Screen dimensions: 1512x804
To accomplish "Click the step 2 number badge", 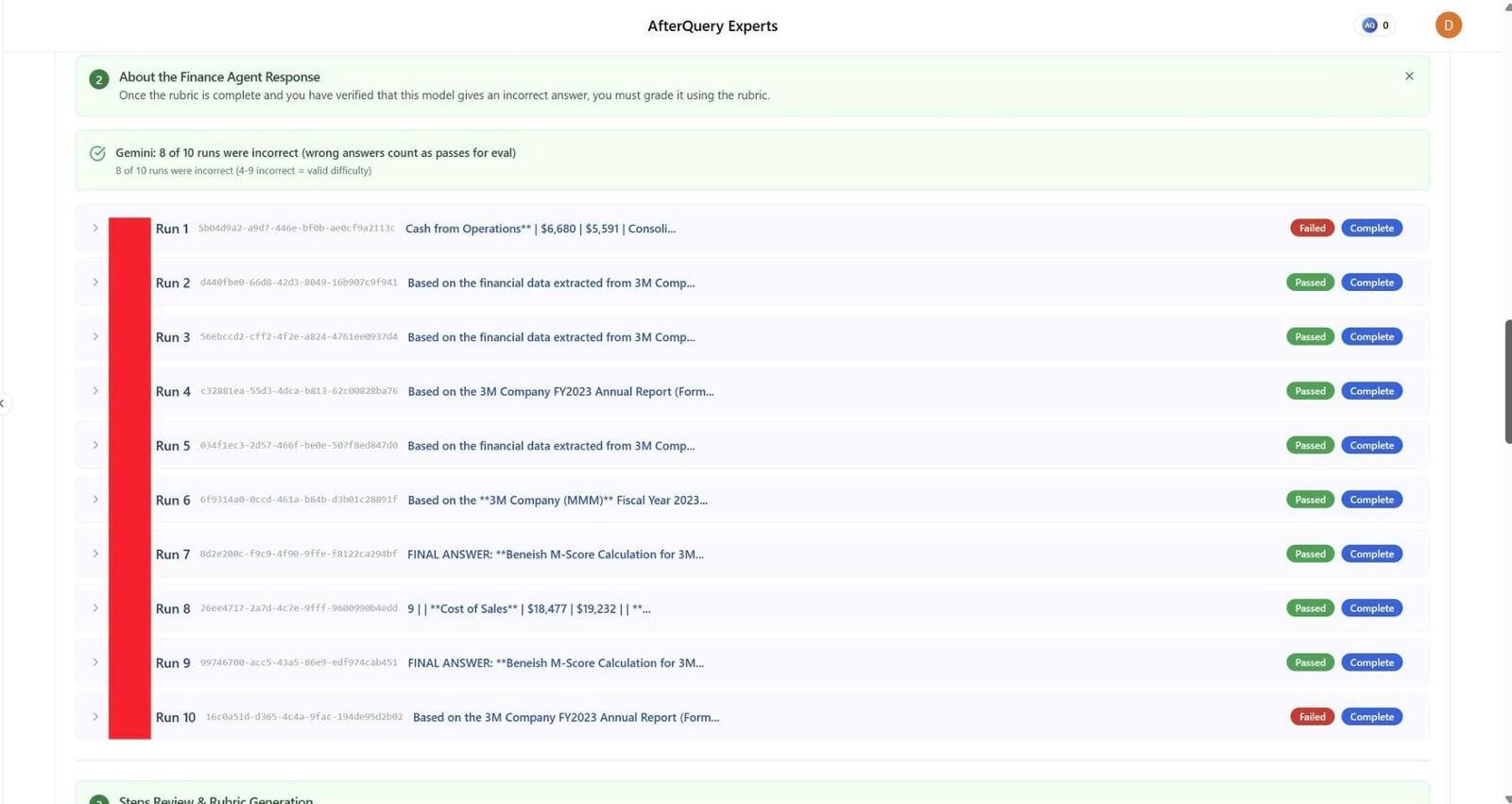I will (x=98, y=79).
